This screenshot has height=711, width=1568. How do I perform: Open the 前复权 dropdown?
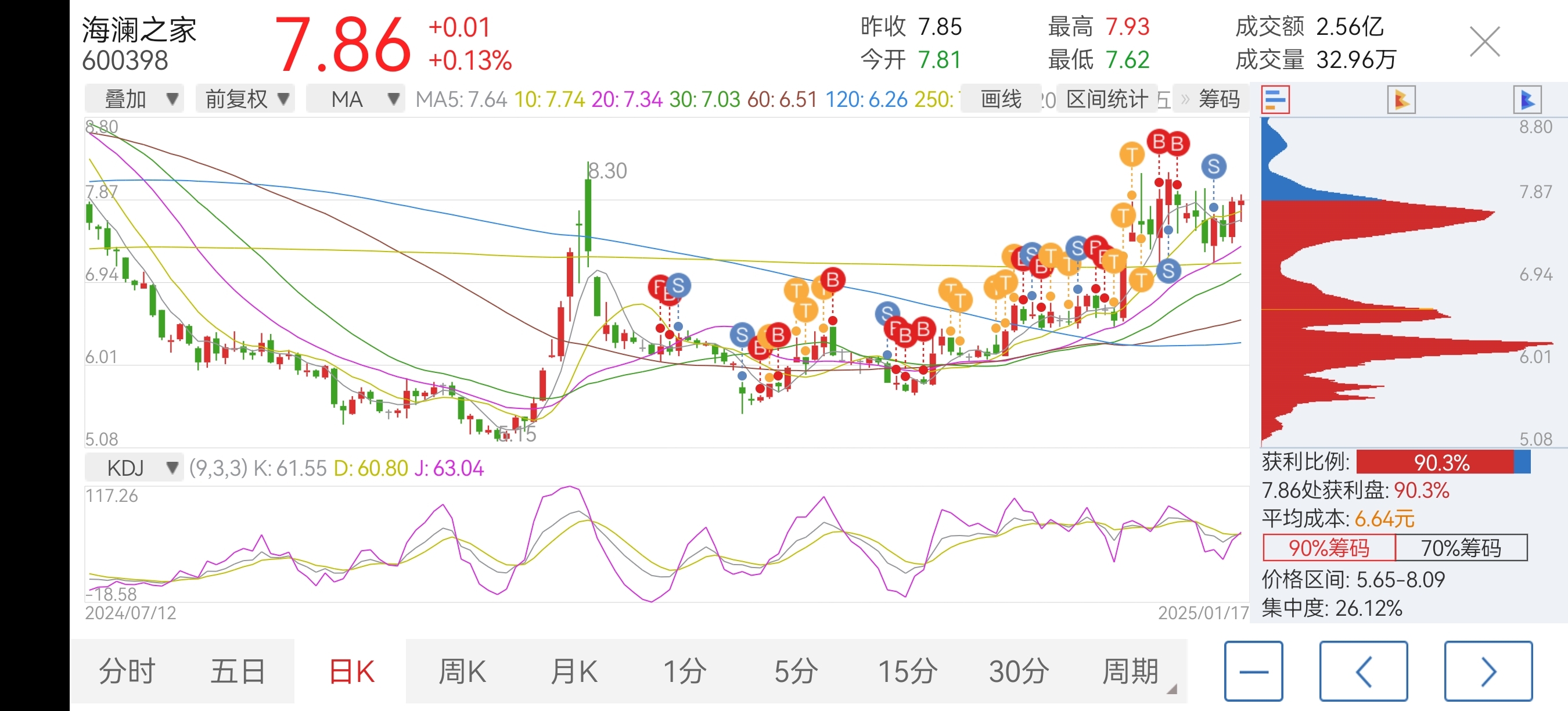(245, 99)
